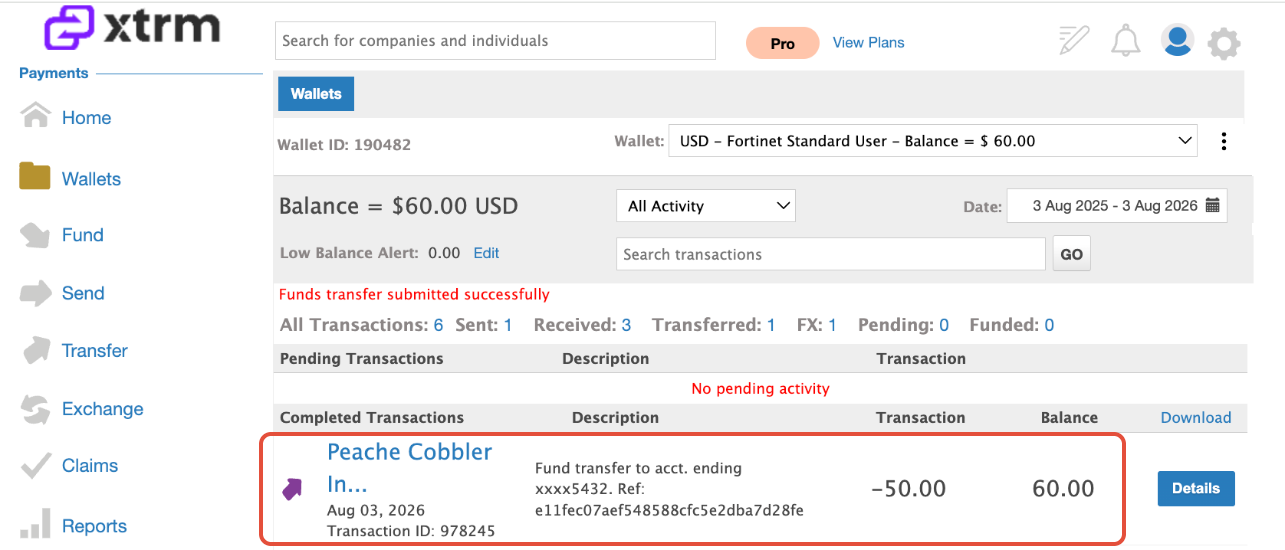Viewport: 1285px width, 550px height.
Task: Open the notifications bell icon
Action: coord(1126,41)
